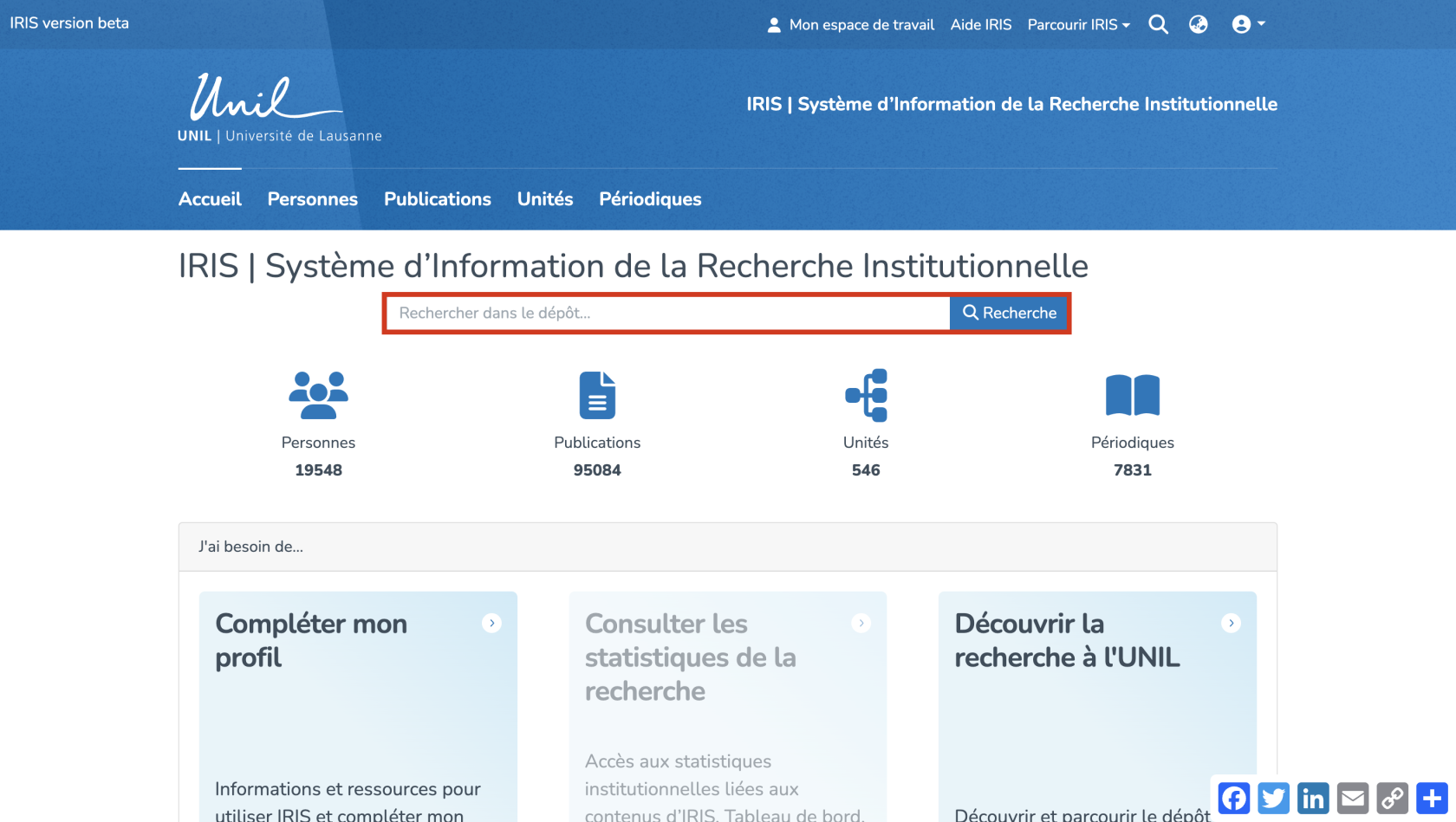Open arrow on Compléter mon profil card
This screenshot has width=1456, height=822.
click(x=491, y=623)
